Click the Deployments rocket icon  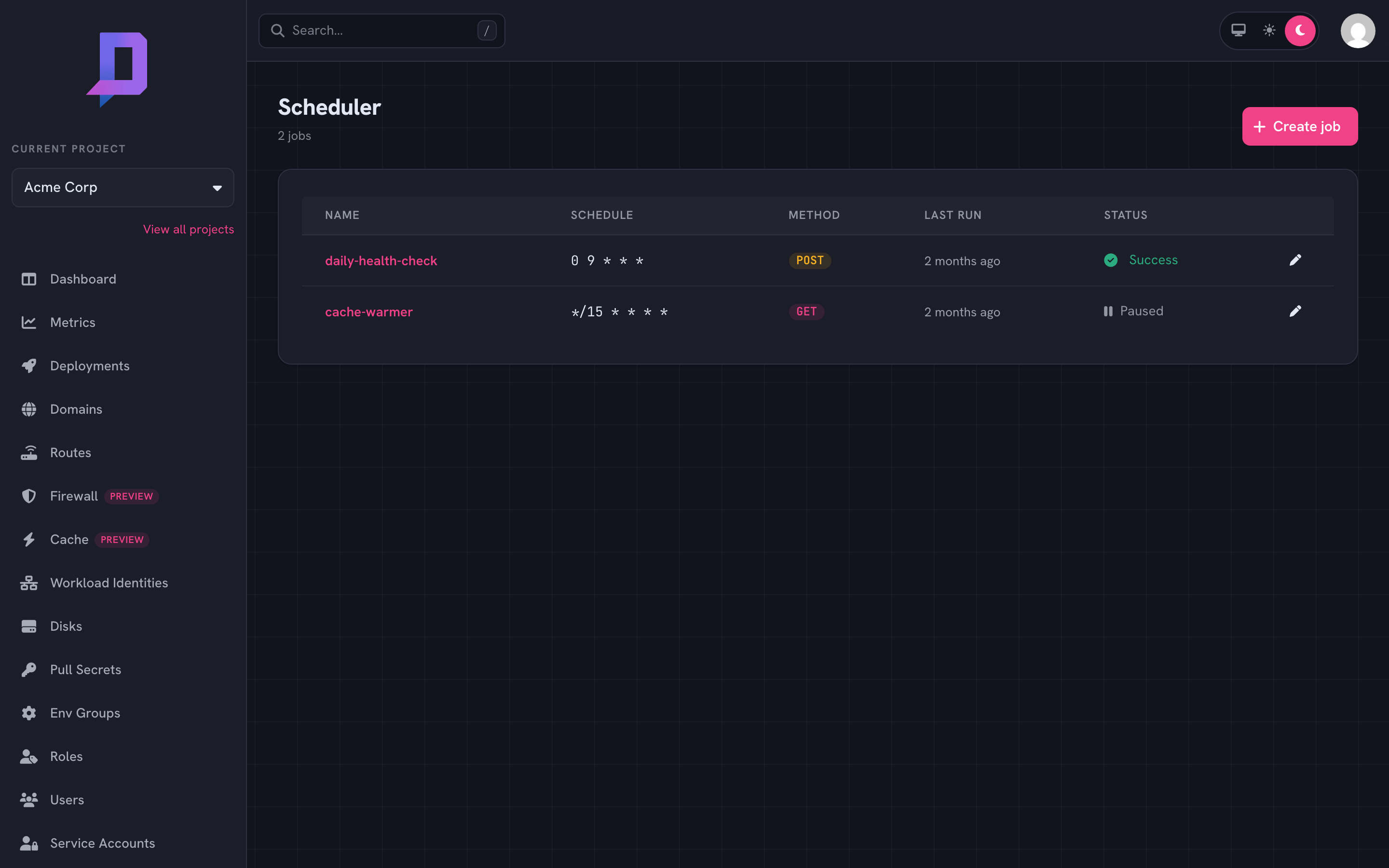pyautogui.click(x=29, y=366)
